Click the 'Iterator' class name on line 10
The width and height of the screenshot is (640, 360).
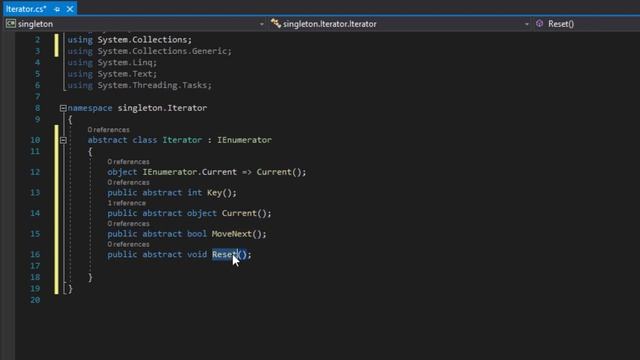point(182,140)
